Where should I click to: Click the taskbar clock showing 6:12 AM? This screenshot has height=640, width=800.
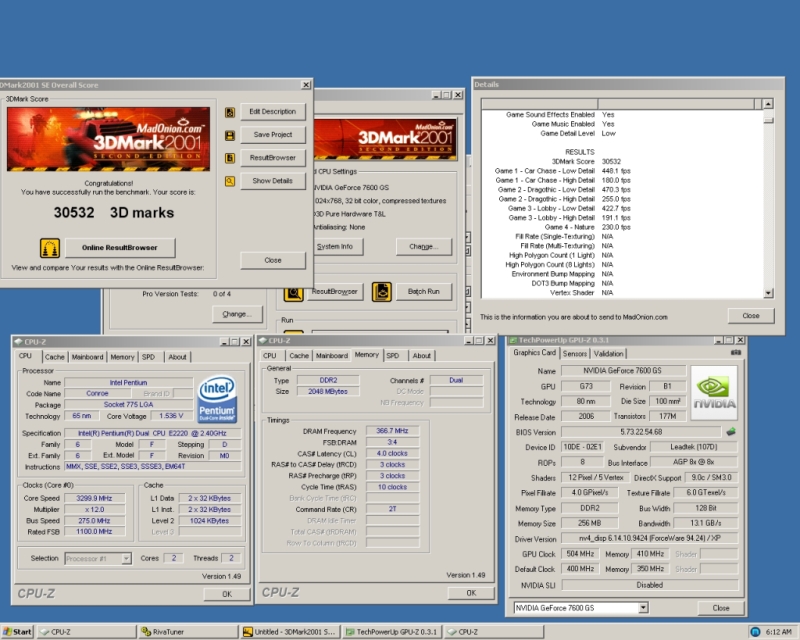click(x=779, y=632)
